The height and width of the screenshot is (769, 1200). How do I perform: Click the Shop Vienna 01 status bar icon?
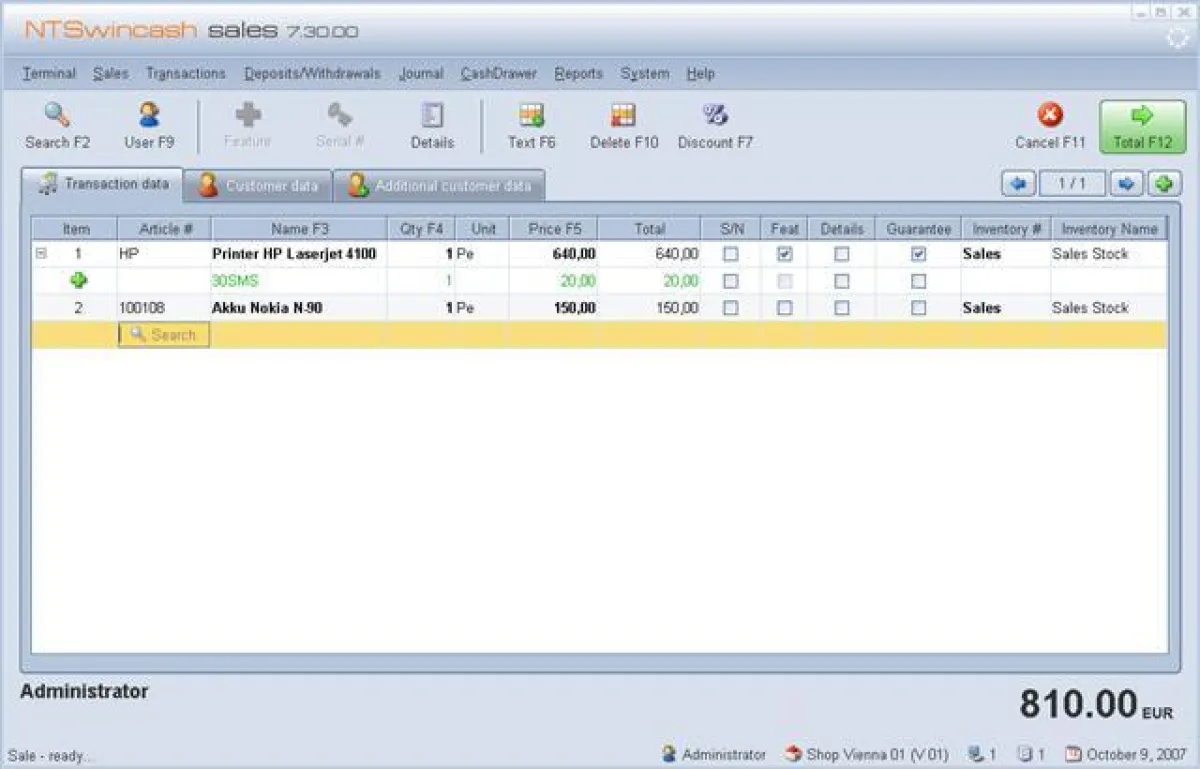793,755
